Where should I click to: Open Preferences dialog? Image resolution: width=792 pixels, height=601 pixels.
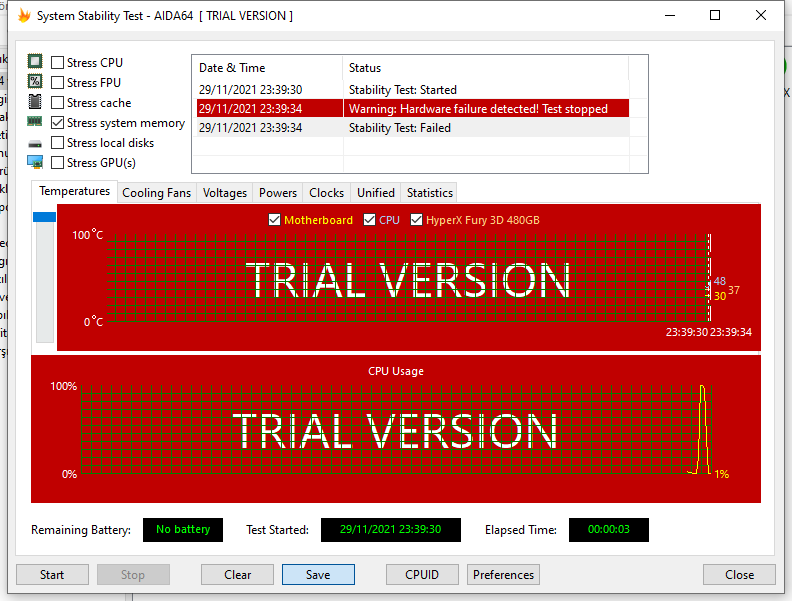point(503,575)
